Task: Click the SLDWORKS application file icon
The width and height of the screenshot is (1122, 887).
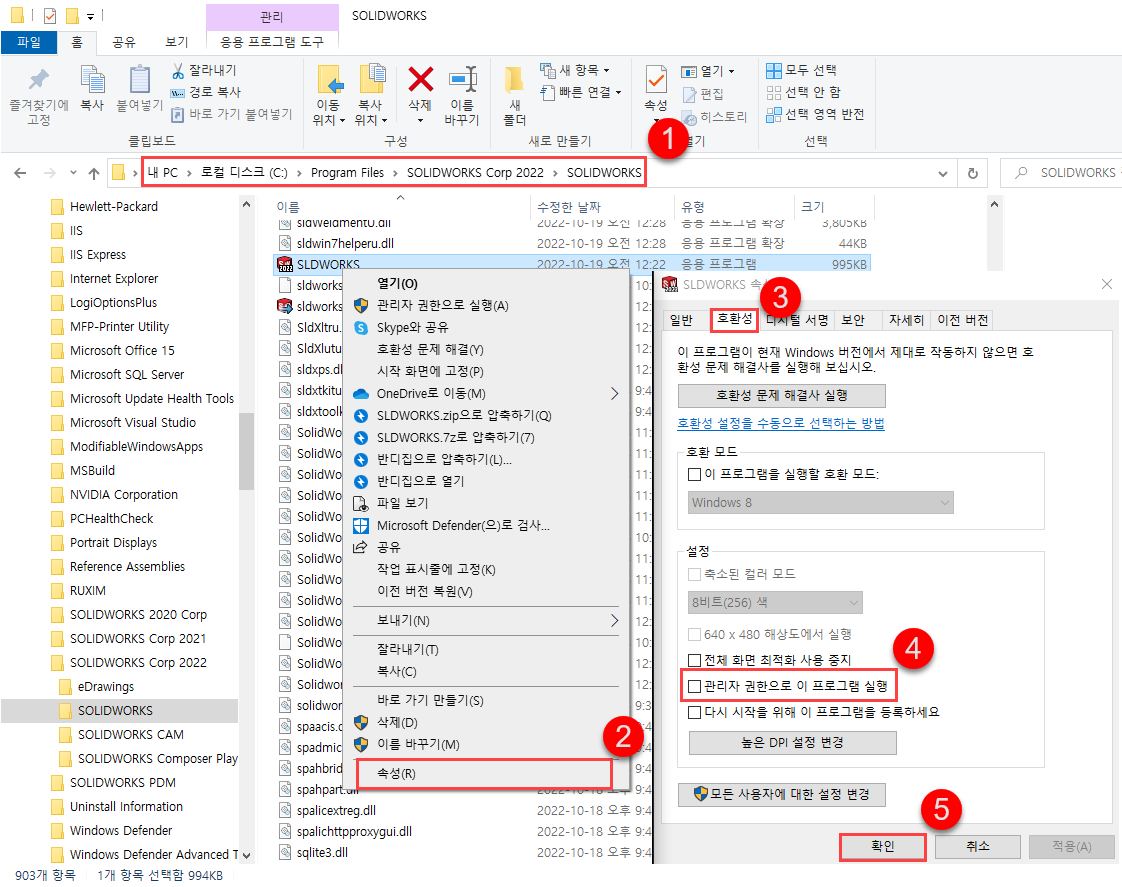Action: tap(284, 265)
